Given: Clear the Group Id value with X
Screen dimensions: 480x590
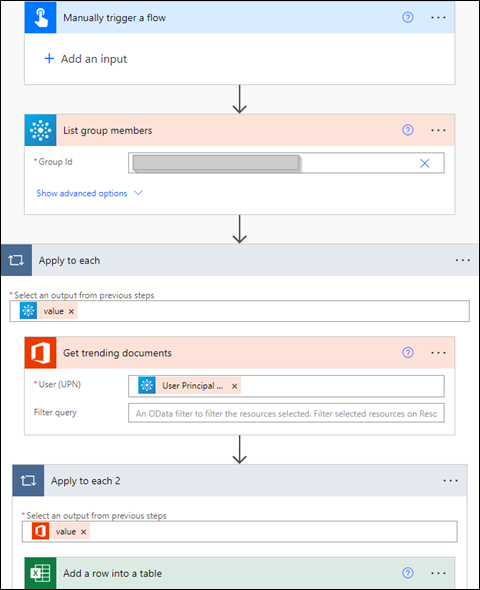Looking at the screenshot, I should click(425, 163).
